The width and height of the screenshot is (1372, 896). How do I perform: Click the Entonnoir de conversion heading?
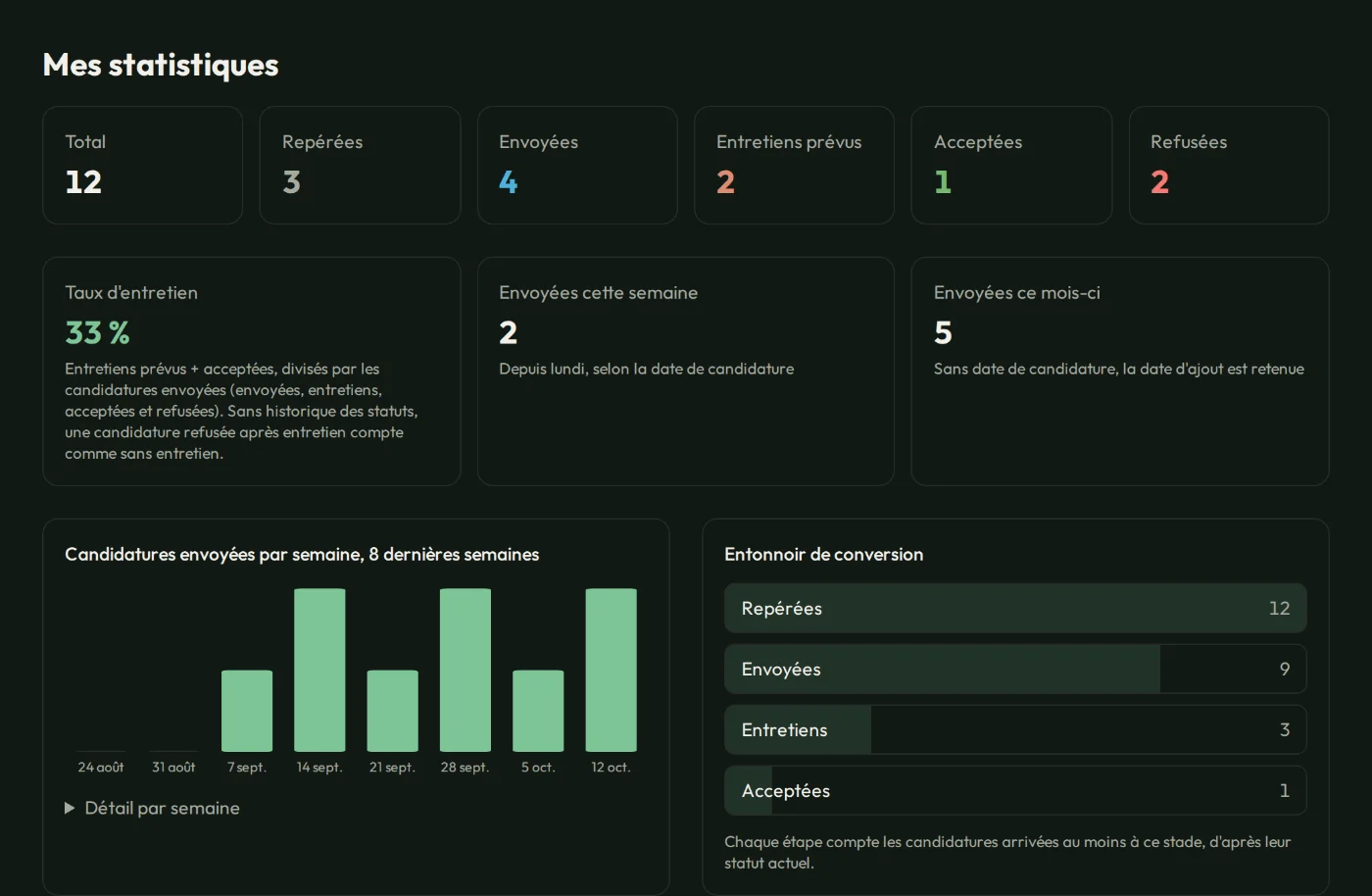pyautogui.click(x=824, y=555)
